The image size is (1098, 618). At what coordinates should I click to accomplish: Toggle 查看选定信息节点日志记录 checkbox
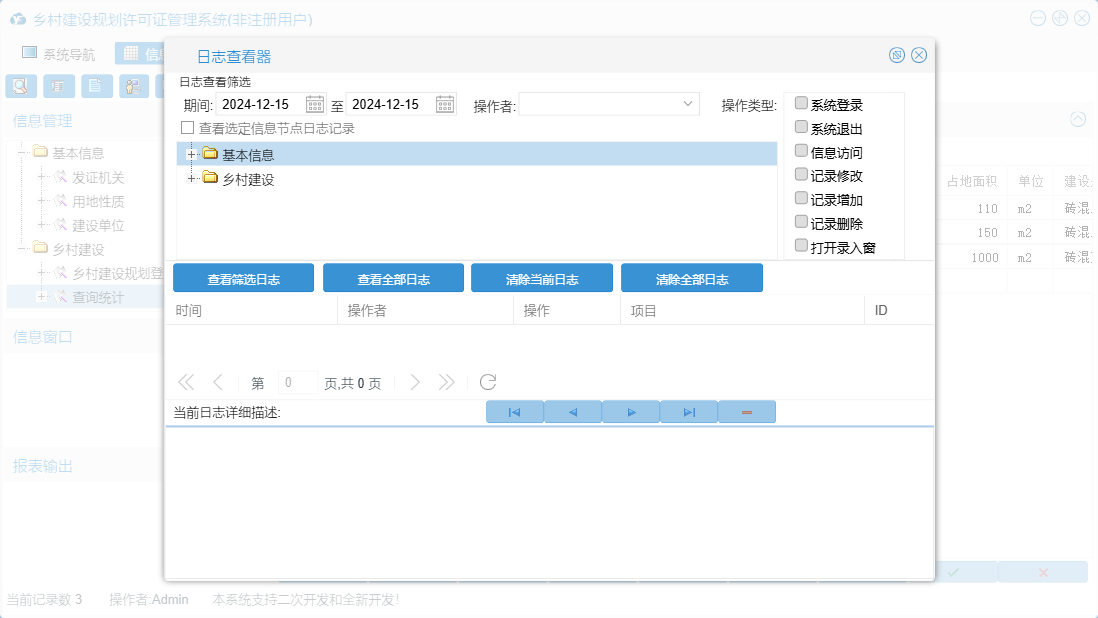tap(187, 128)
